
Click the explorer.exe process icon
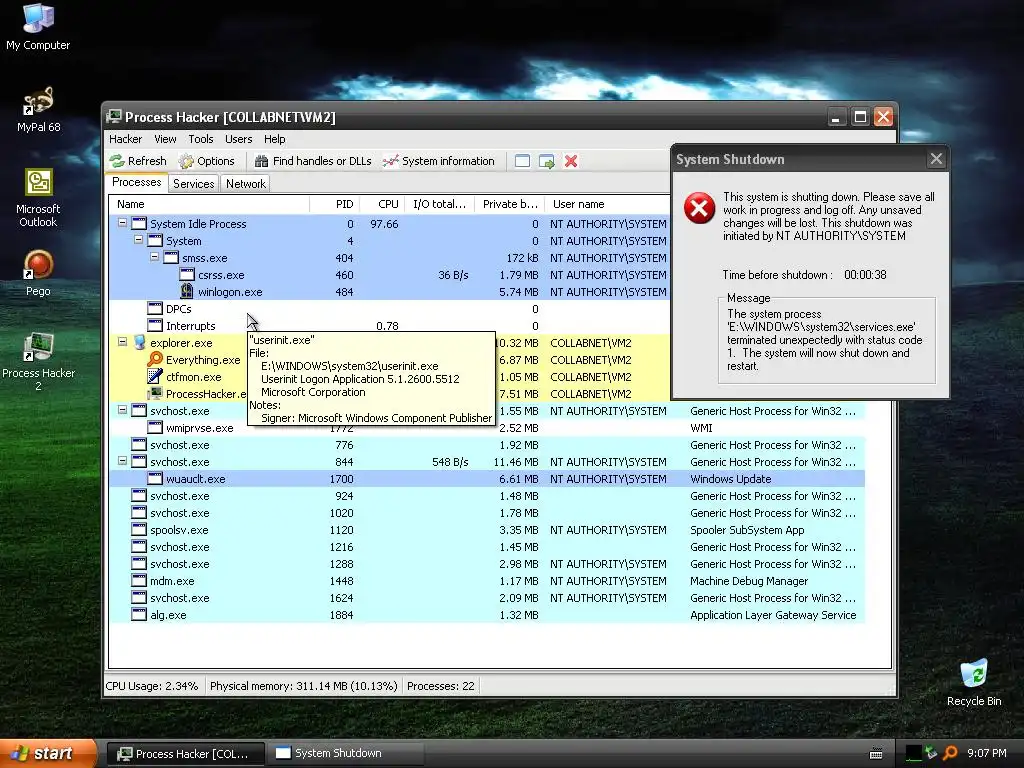pyautogui.click(x=139, y=342)
